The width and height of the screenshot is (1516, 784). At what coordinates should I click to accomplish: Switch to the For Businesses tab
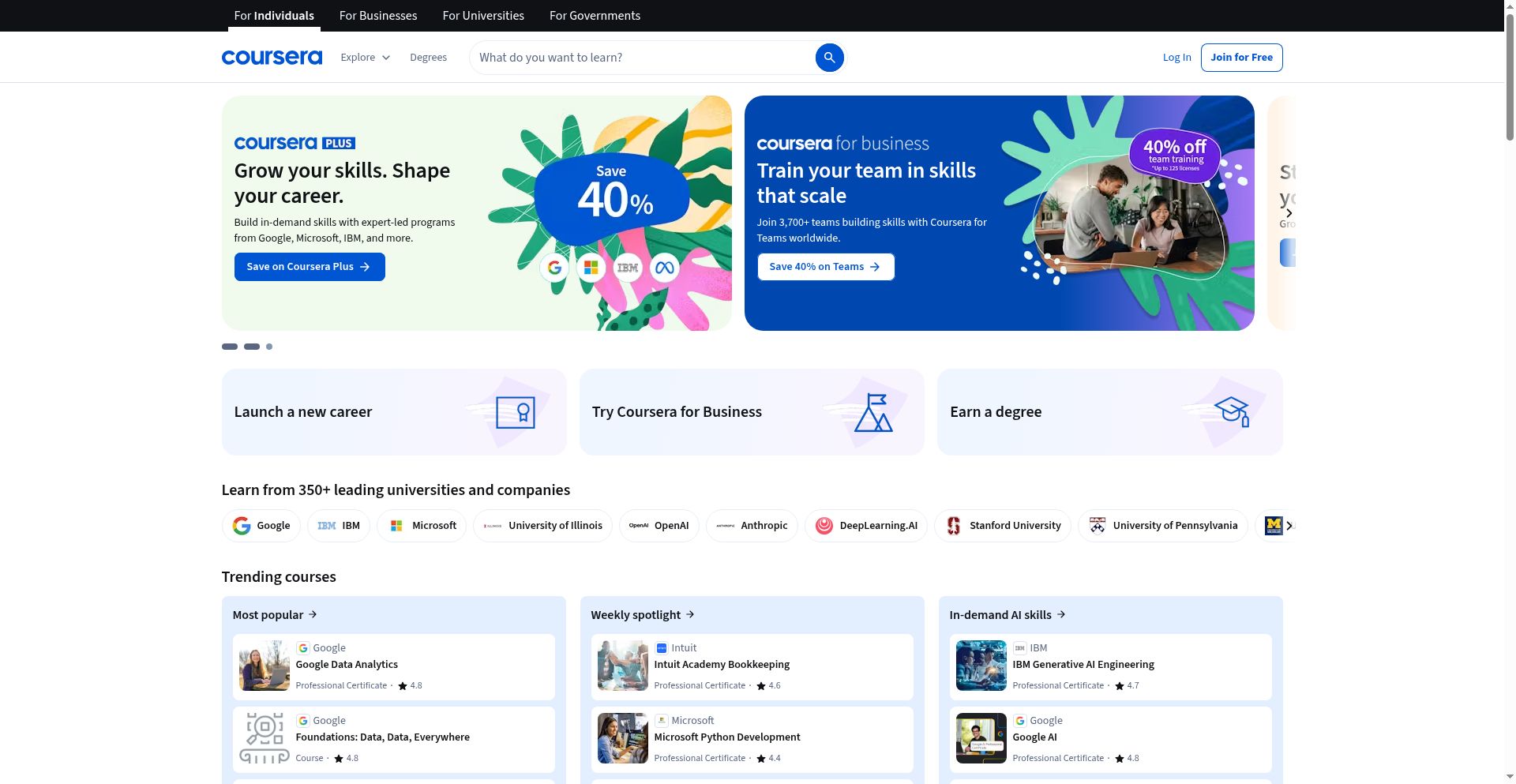377,16
